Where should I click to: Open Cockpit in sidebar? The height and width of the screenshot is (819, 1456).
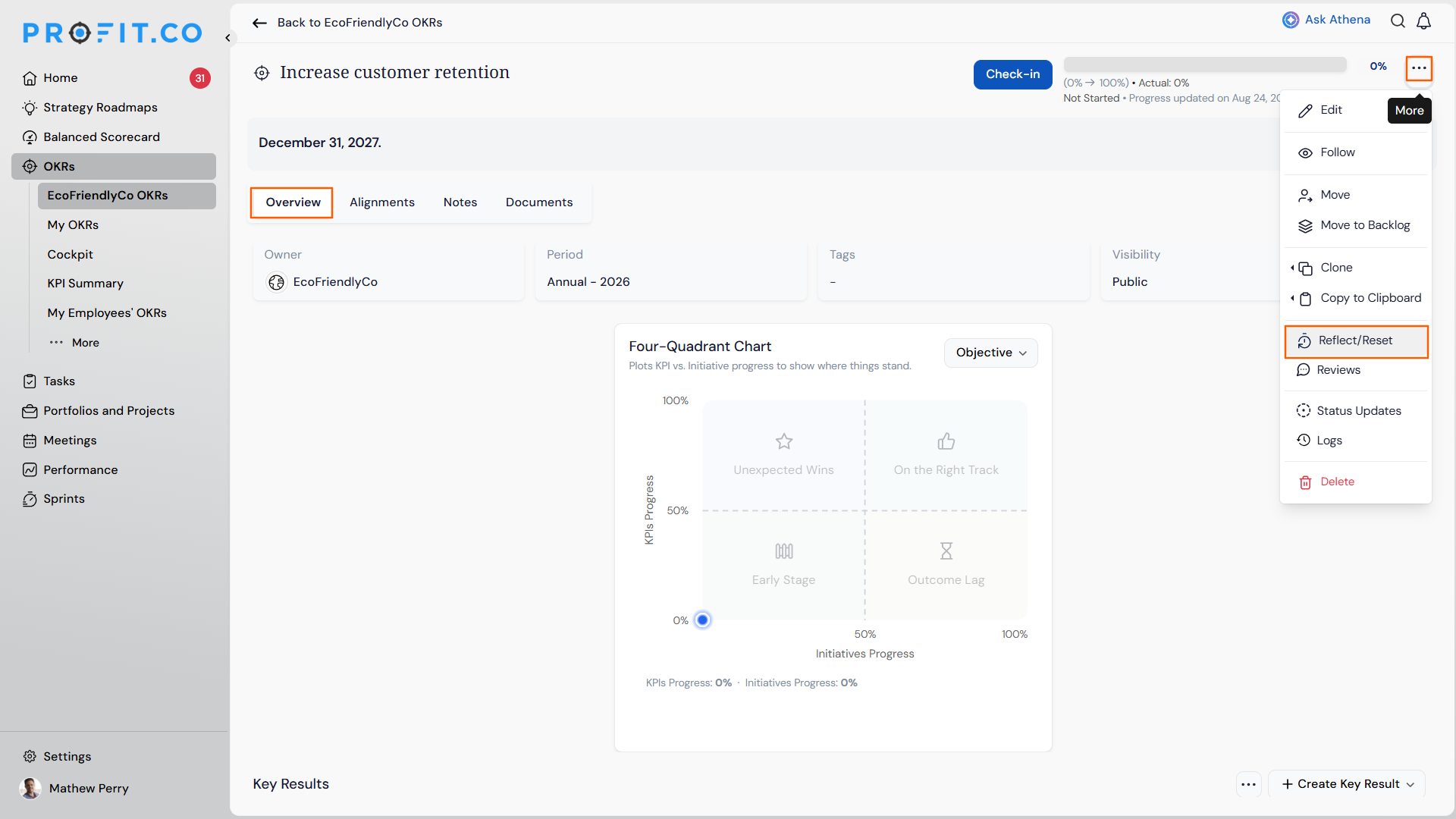point(70,255)
